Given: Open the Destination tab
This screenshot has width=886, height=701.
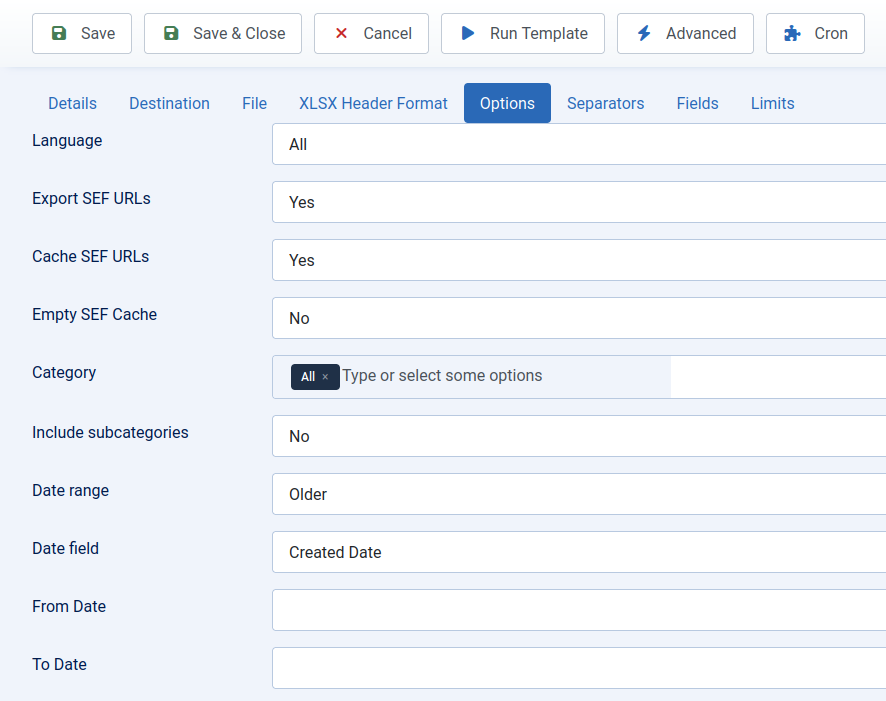Looking at the screenshot, I should click(169, 103).
